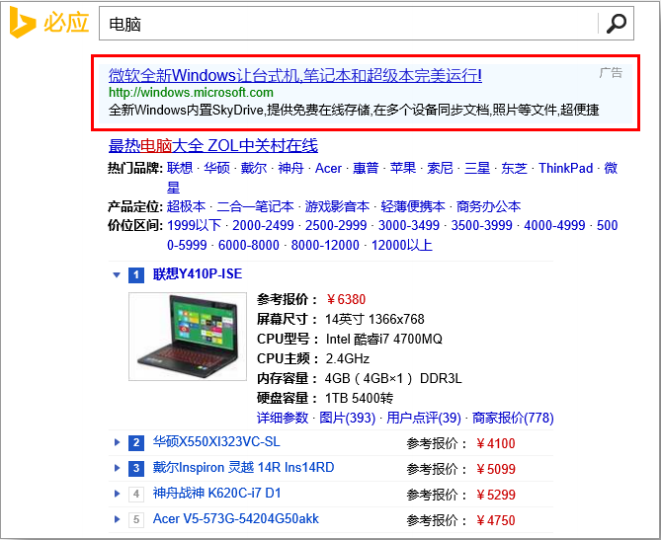Open the 最热电脑大全 ZOL中关村在线 result
Viewport: 661px width, 540px height.
tap(213, 146)
